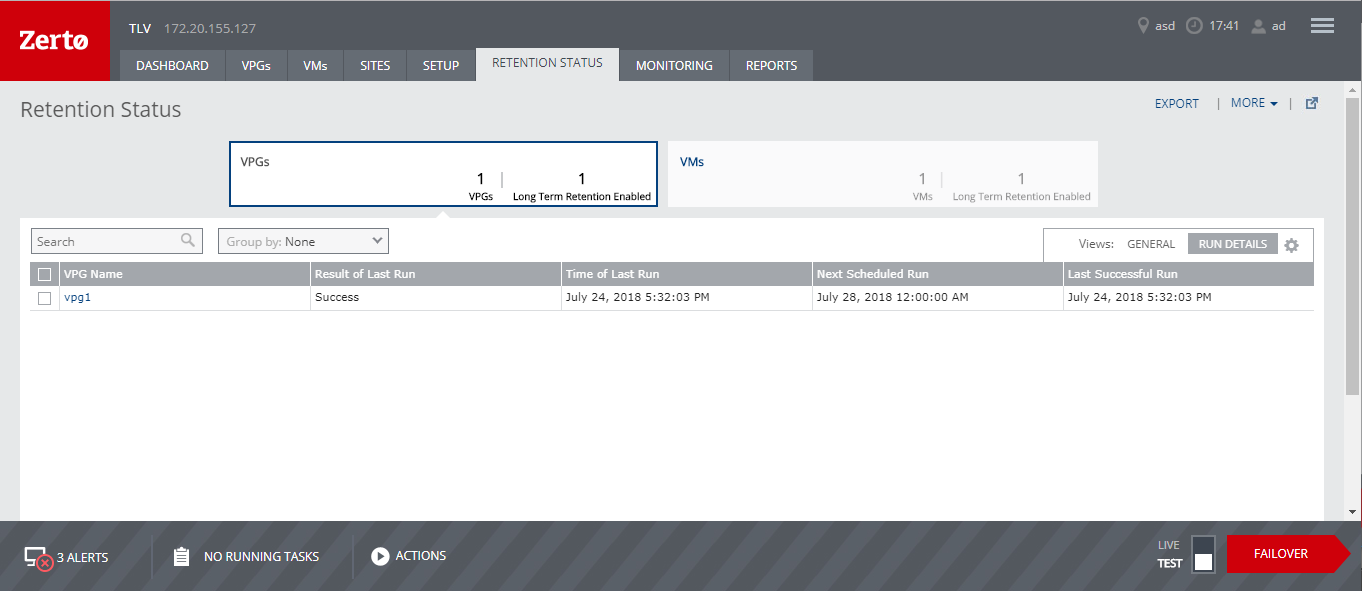Click the site IP 172.20.155.127
The height and width of the screenshot is (591, 1362).
point(210,28)
